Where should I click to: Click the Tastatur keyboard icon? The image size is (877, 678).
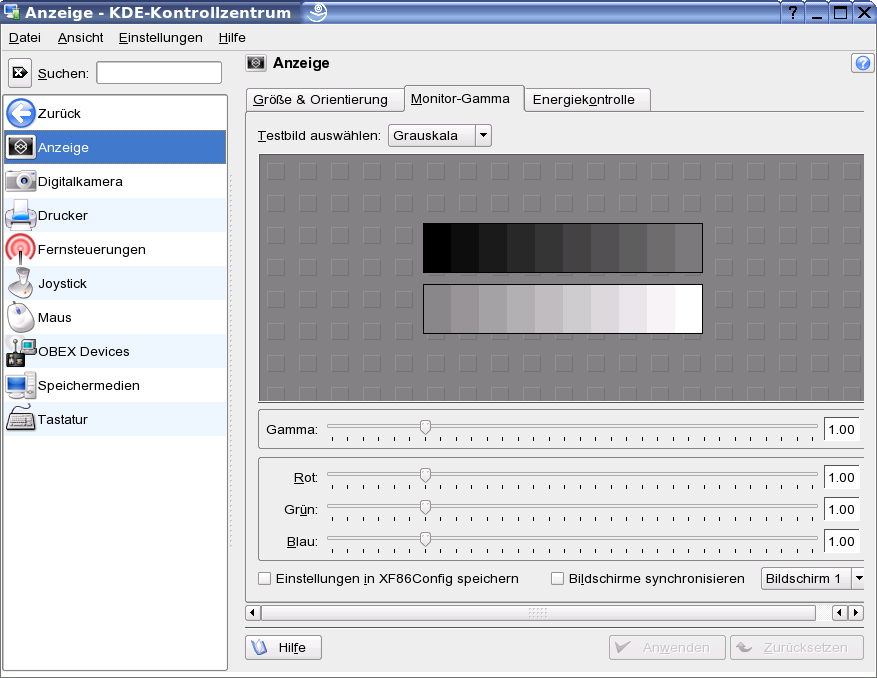coord(21,419)
